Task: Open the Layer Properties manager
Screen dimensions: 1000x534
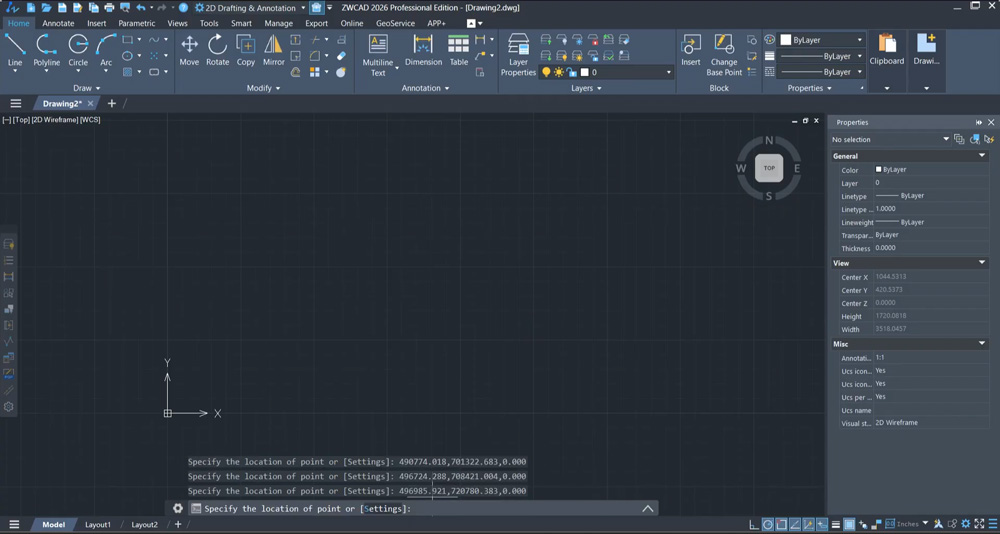Action: click(x=518, y=55)
